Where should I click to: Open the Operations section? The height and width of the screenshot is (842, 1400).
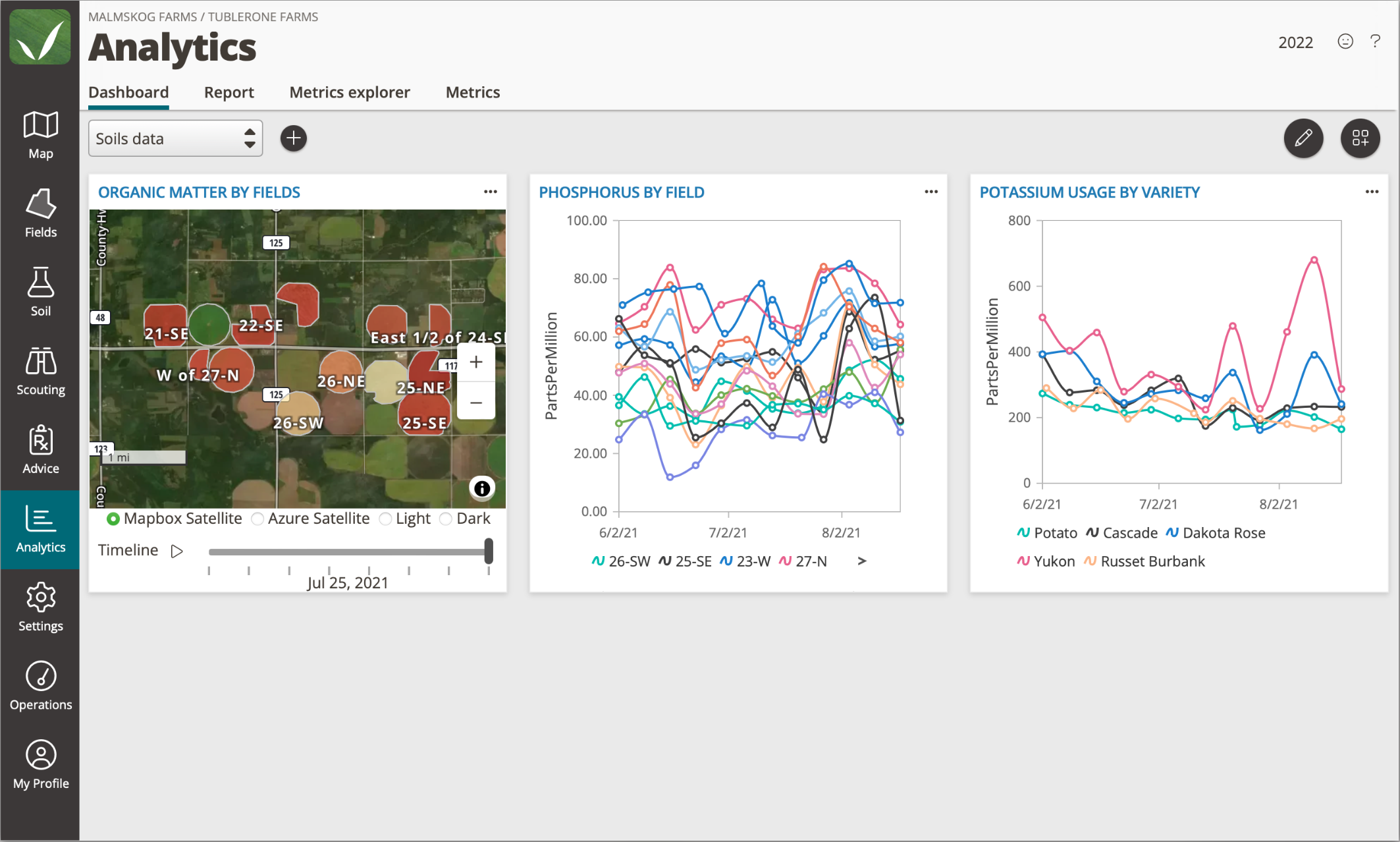(40, 687)
